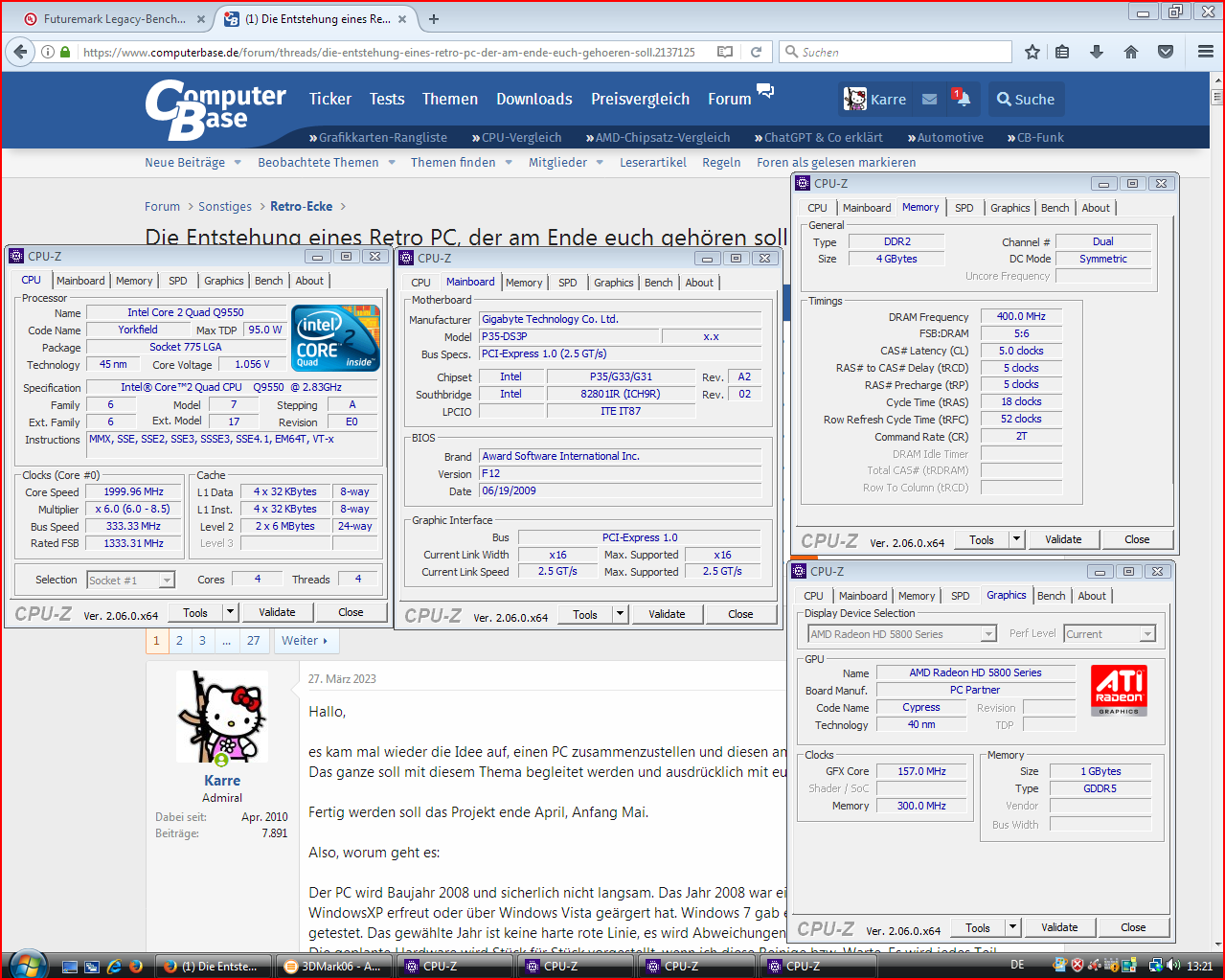Image resolution: width=1225 pixels, height=980 pixels.
Task: Switch to the Futuremark Legacy-Bench browser tab
Action: coord(114,18)
